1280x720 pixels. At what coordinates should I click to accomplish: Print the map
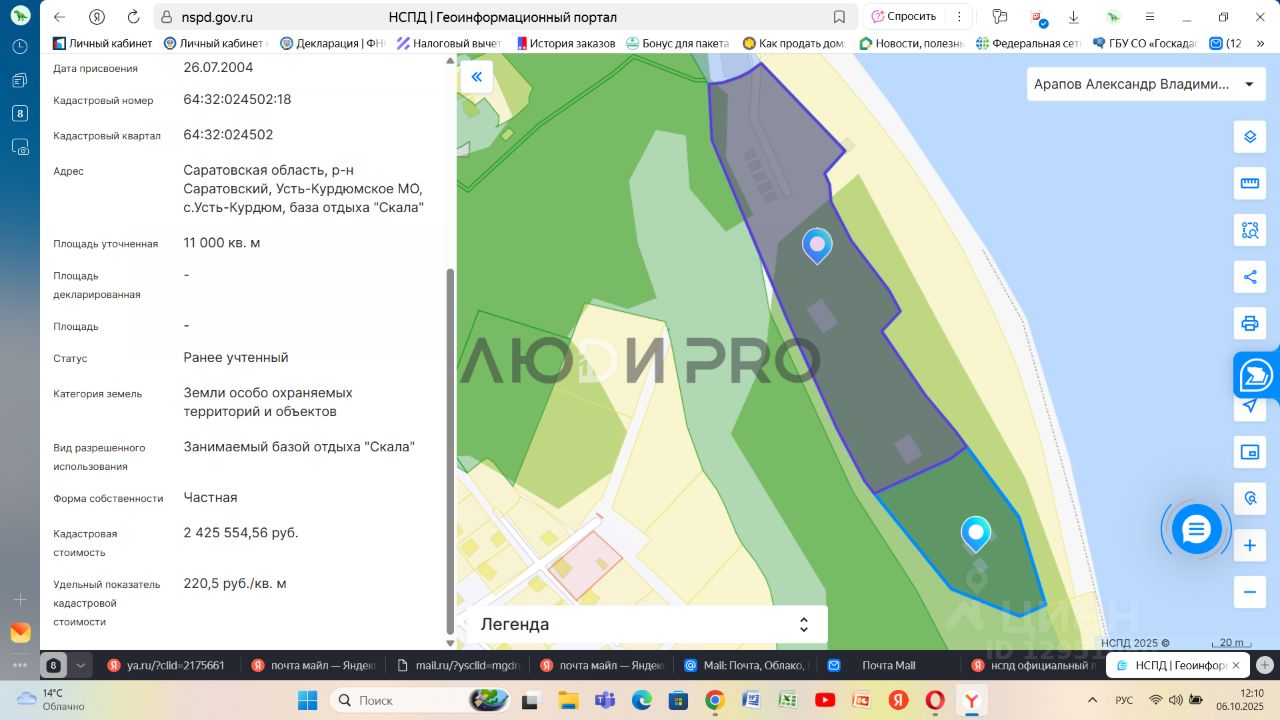(1250, 323)
